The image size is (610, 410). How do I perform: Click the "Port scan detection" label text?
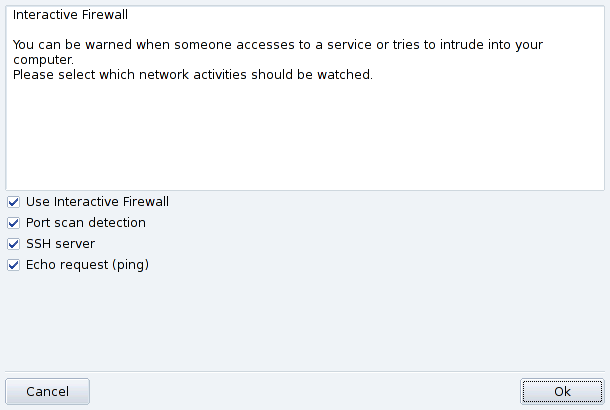pyautogui.click(x=86, y=223)
